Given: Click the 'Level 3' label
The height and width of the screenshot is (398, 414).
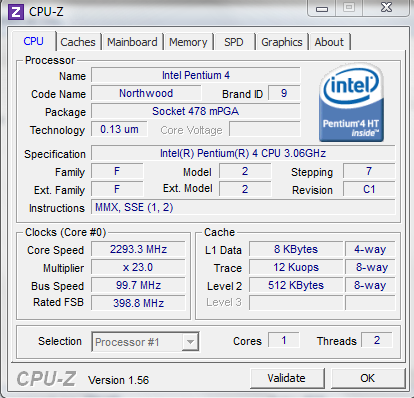Looking at the screenshot, I should point(224,302).
